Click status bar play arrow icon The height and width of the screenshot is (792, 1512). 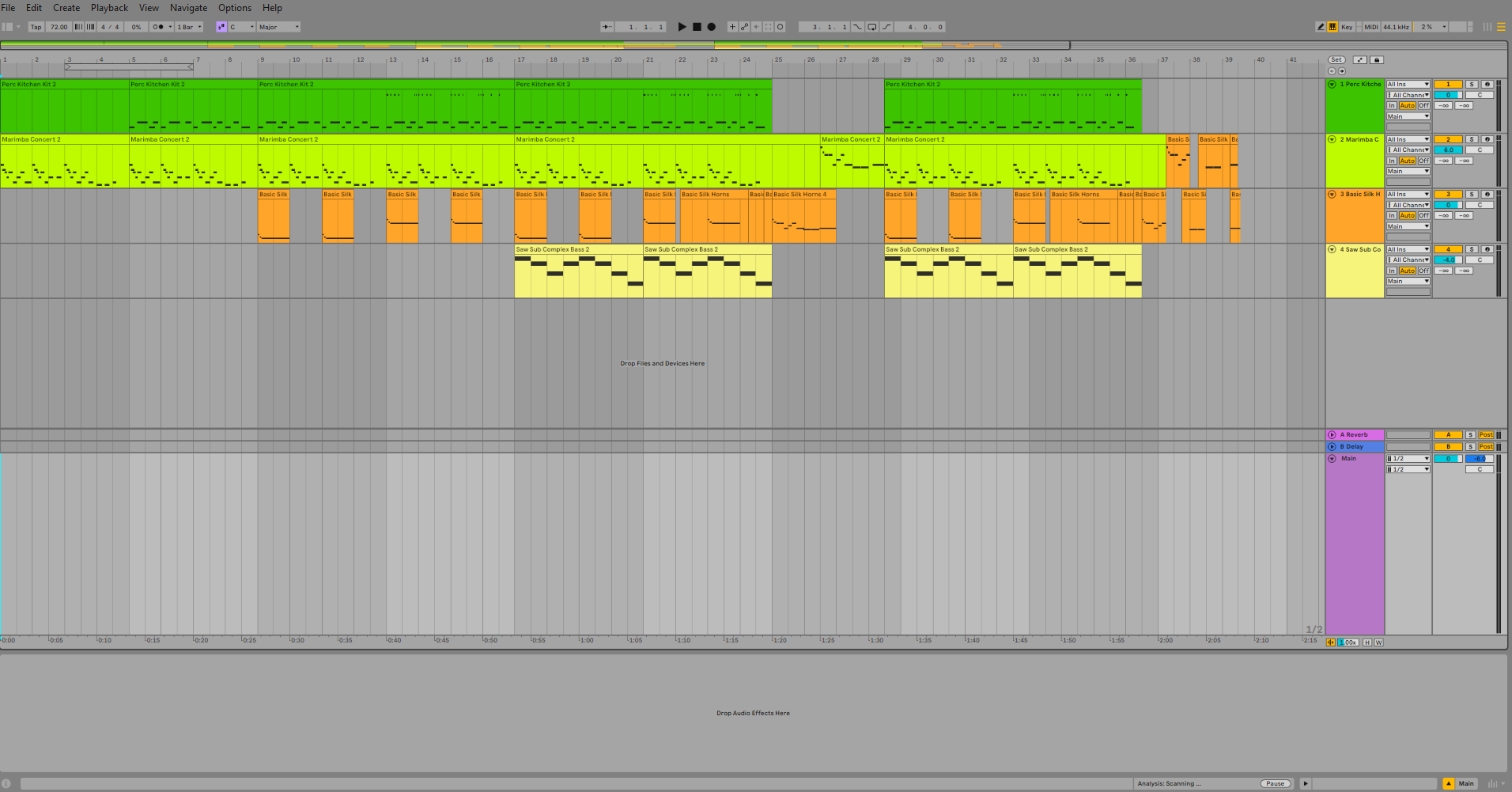(1306, 783)
